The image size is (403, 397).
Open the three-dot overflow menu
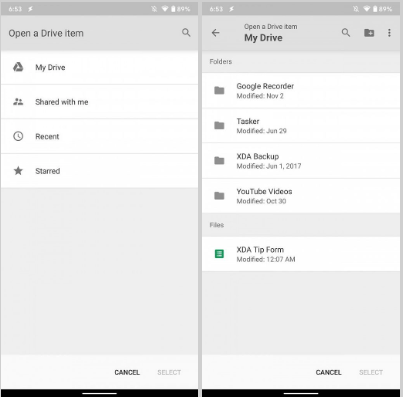(389, 33)
